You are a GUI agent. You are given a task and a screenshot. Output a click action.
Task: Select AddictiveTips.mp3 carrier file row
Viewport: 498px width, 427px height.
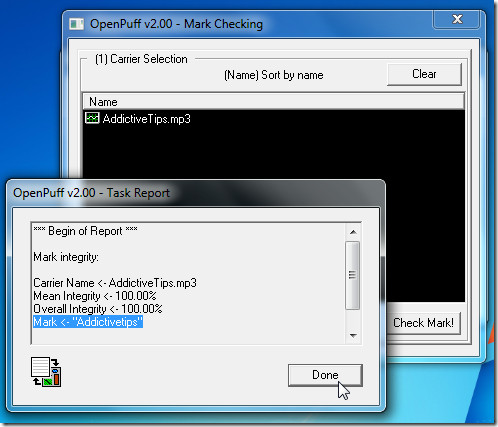[x=273, y=119]
